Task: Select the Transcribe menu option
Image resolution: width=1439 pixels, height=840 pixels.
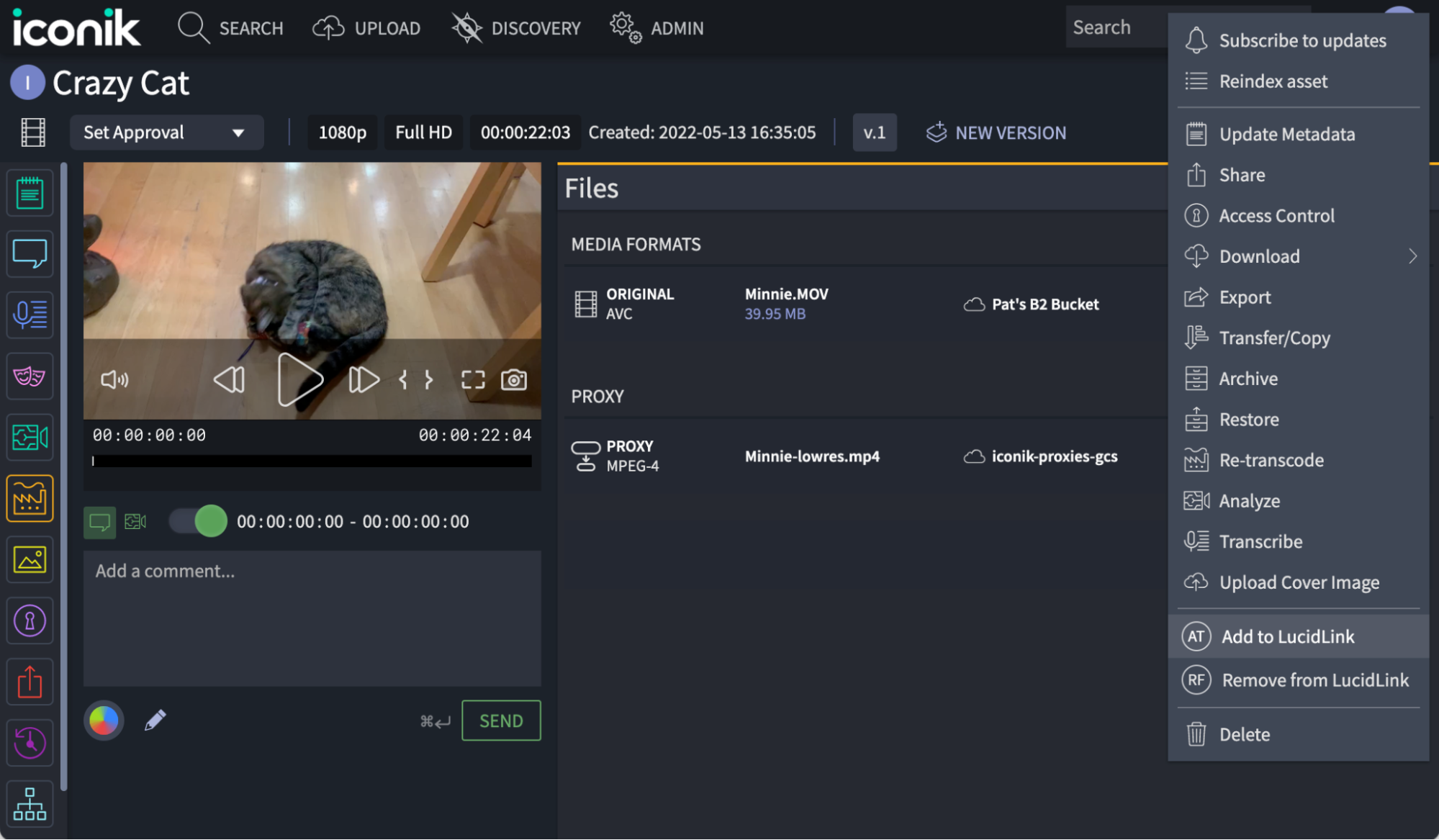Action: coord(1261,541)
